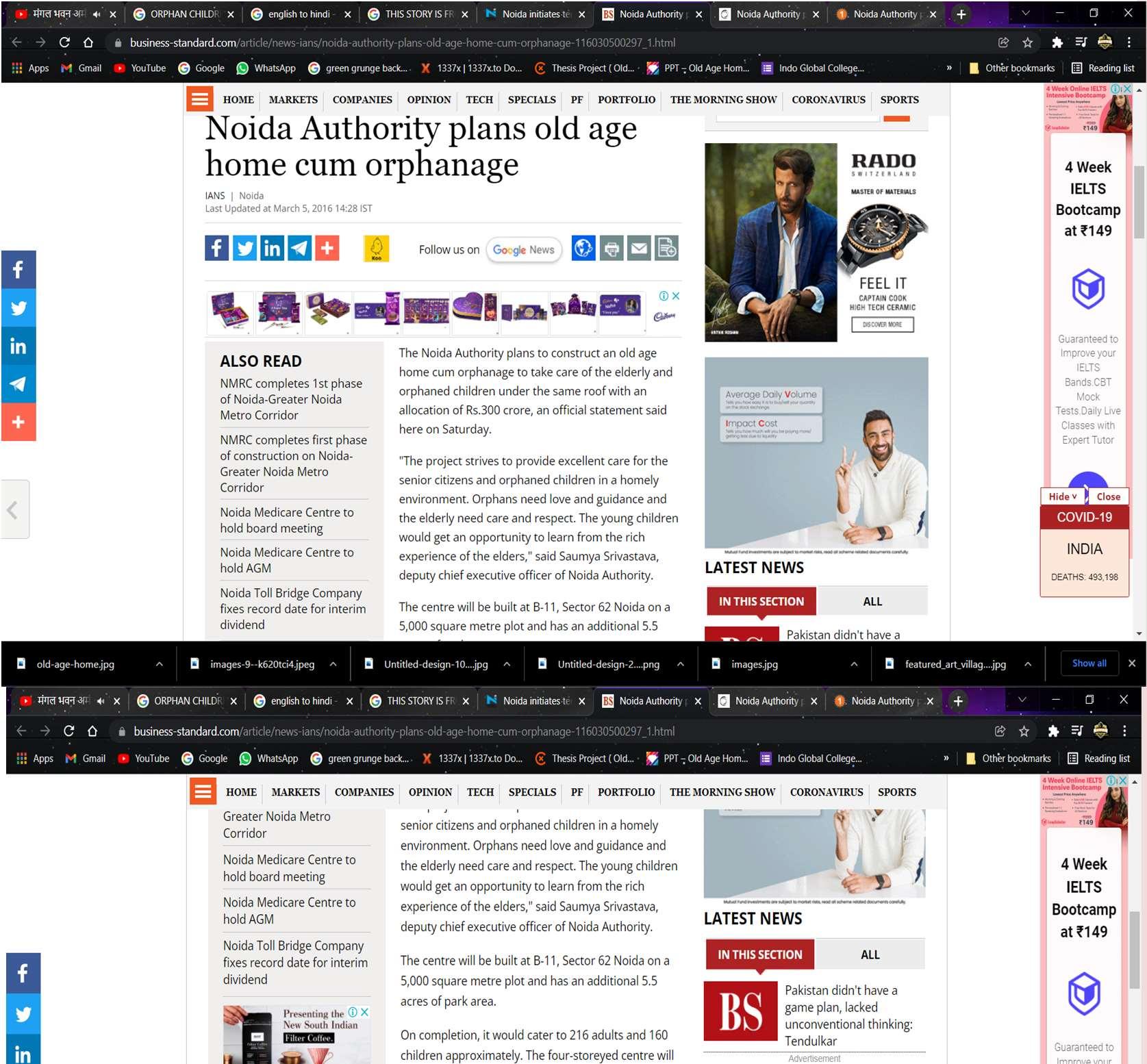
Task: Email the article using the envelope icon
Action: 639,248
